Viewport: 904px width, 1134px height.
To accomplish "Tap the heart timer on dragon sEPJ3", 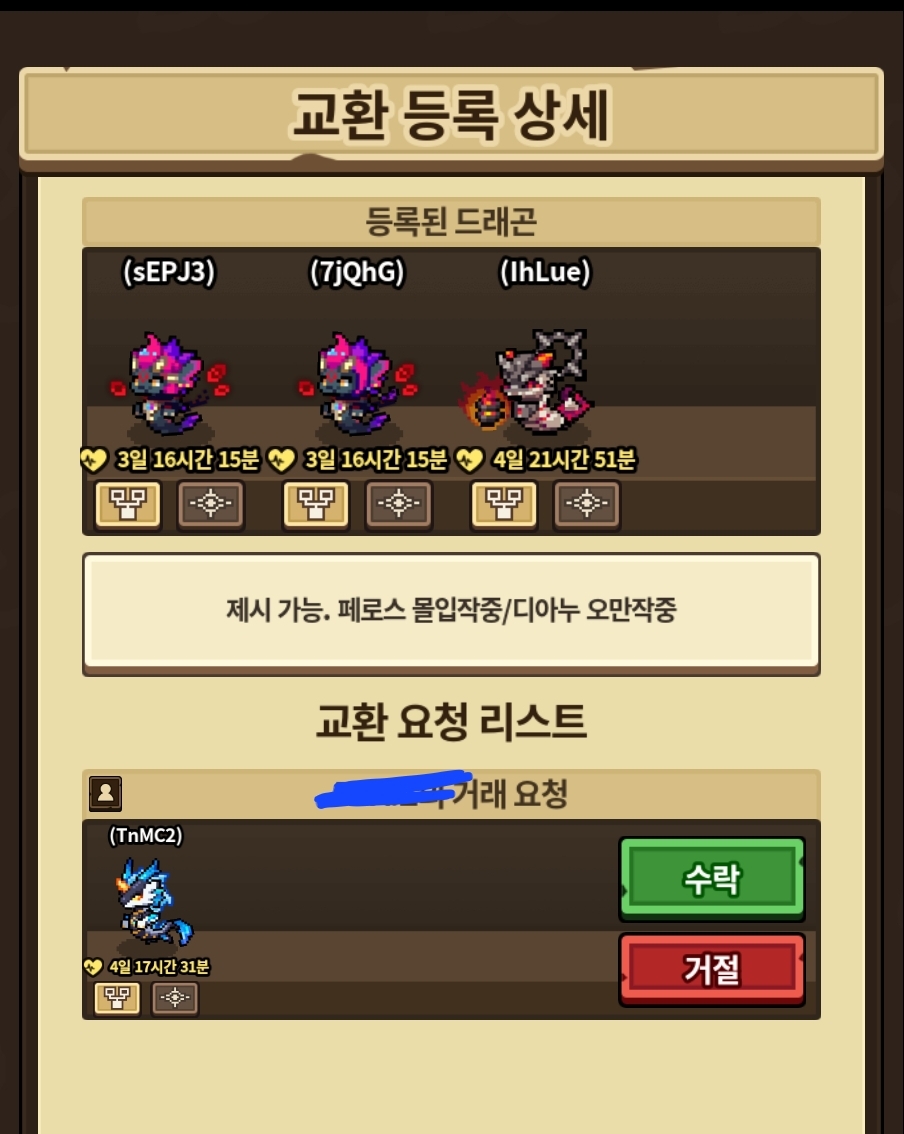I will coord(171,459).
